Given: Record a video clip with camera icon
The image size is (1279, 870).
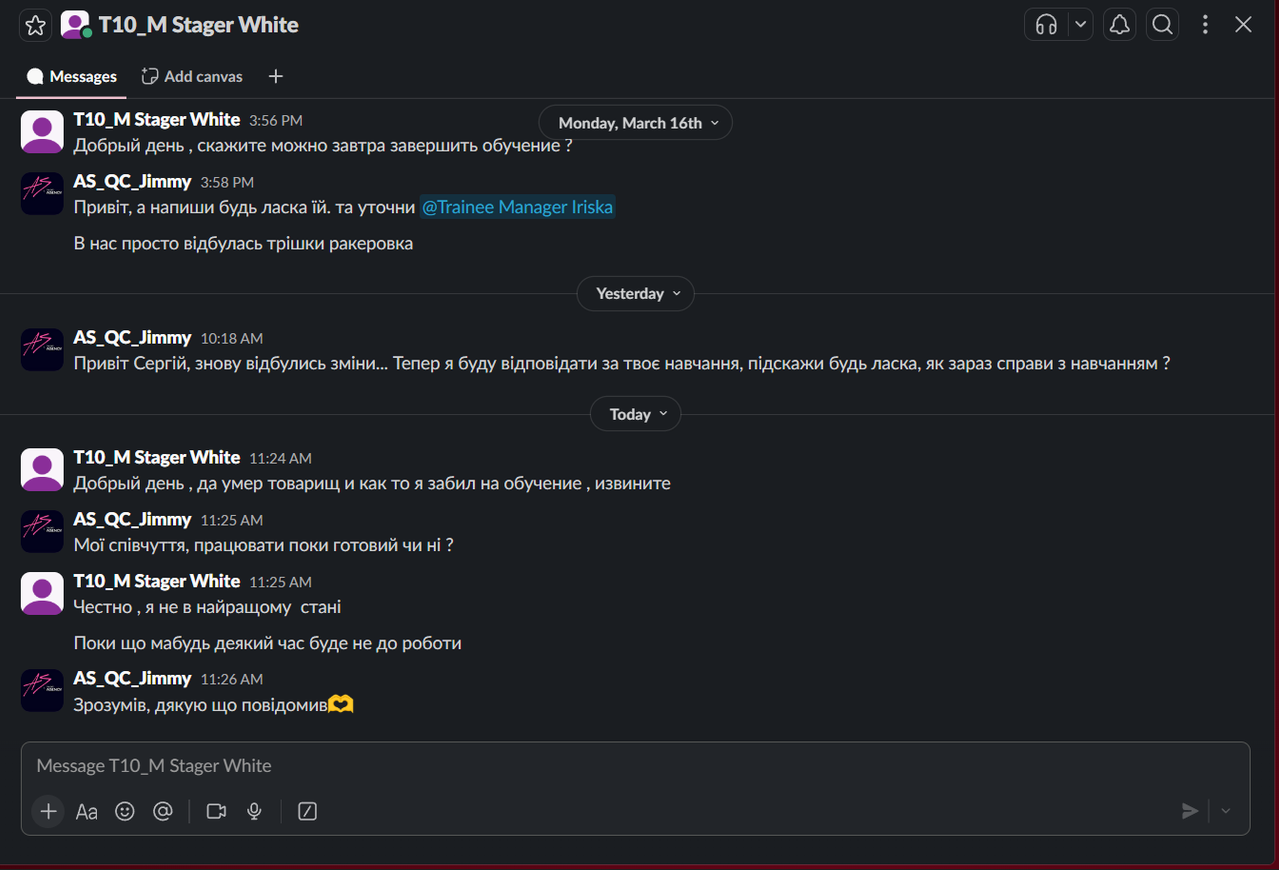Looking at the screenshot, I should coord(216,811).
